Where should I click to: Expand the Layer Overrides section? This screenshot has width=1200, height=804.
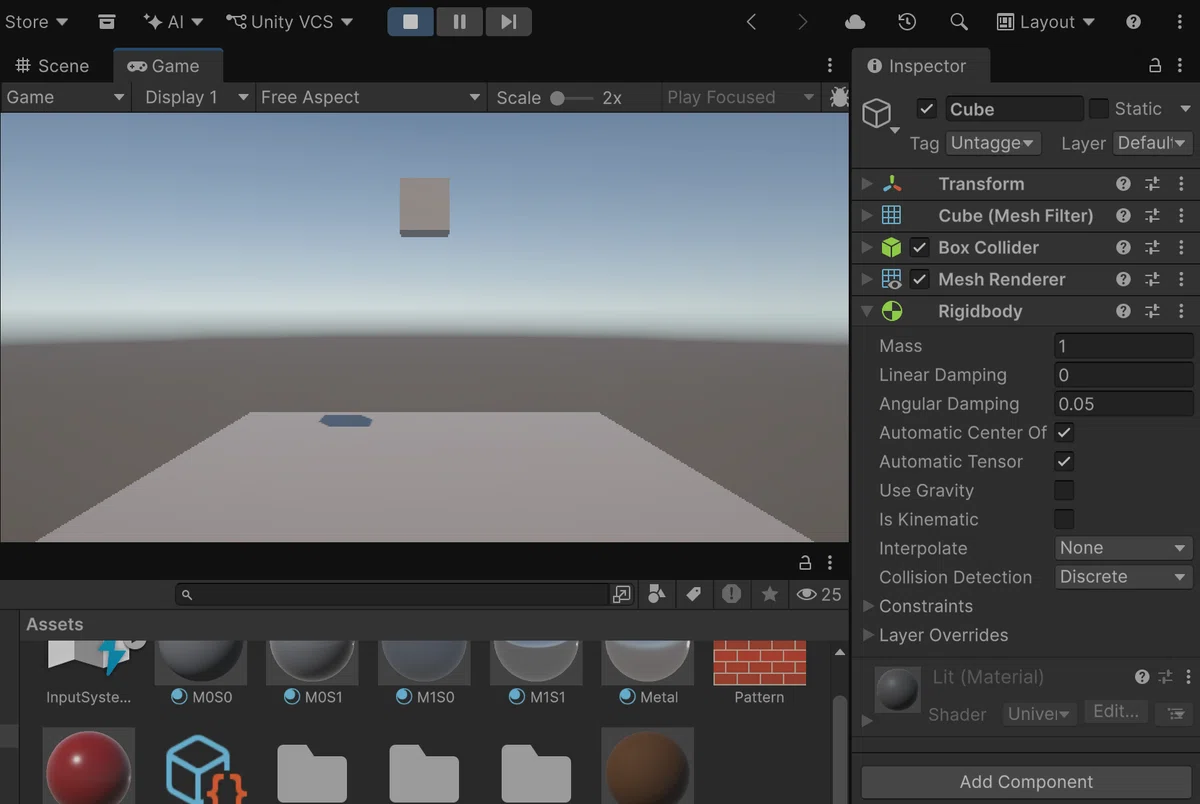pos(868,635)
